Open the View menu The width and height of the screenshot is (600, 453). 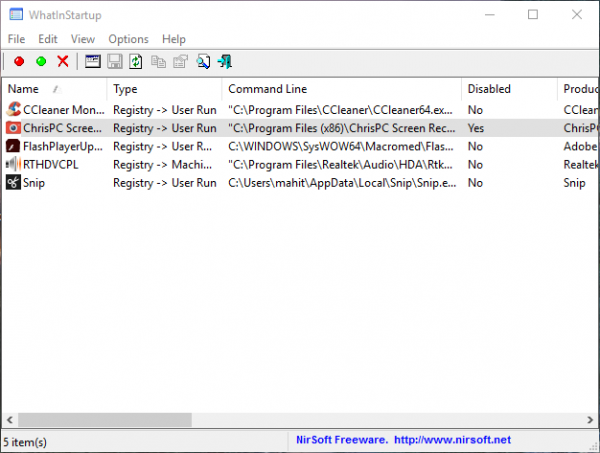[83, 39]
